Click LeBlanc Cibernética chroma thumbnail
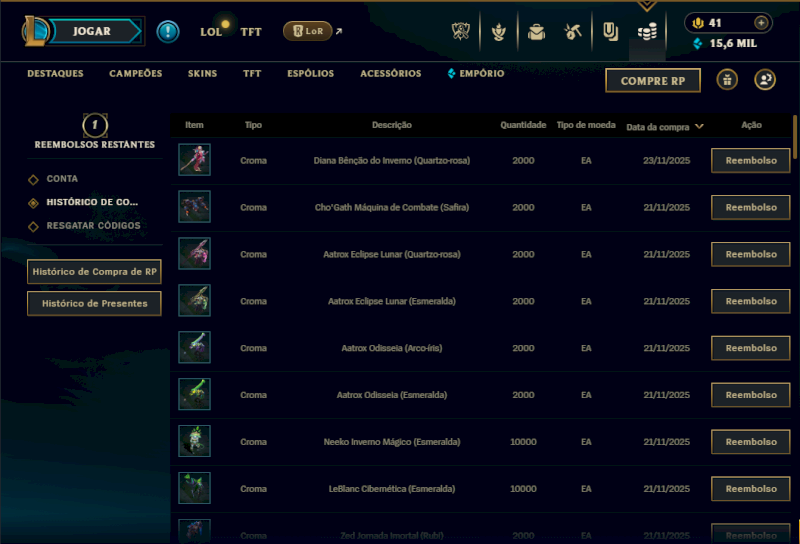Screen dimensions: 800x544 tap(194, 488)
